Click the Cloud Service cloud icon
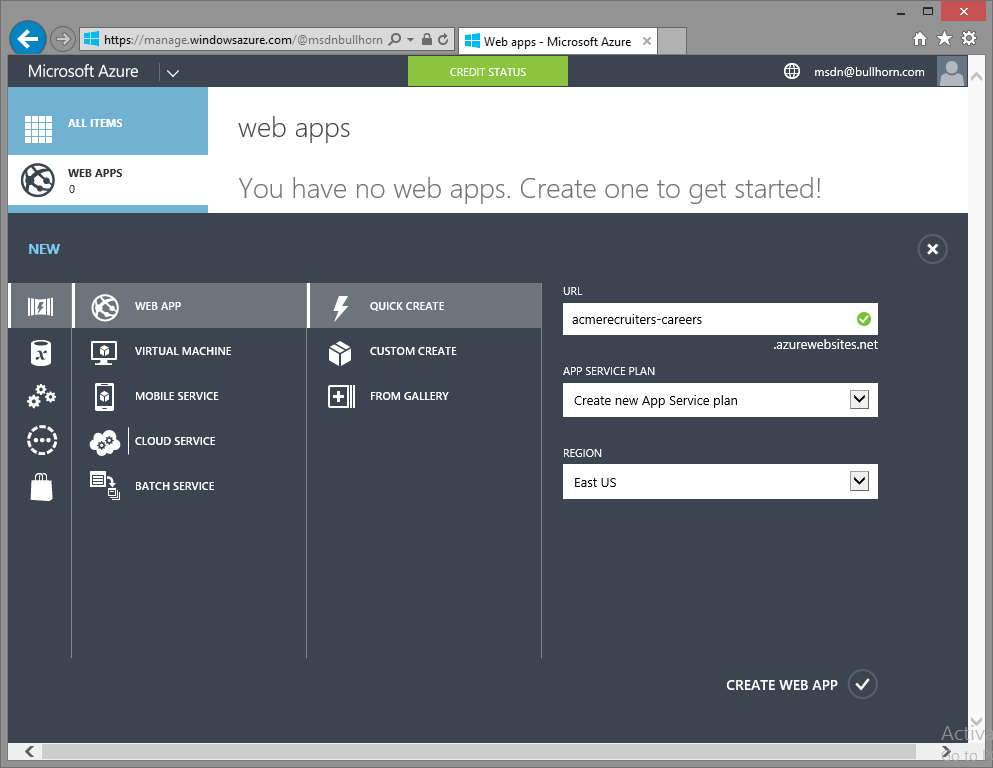The width and height of the screenshot is (993, 768). click(105, 442)
